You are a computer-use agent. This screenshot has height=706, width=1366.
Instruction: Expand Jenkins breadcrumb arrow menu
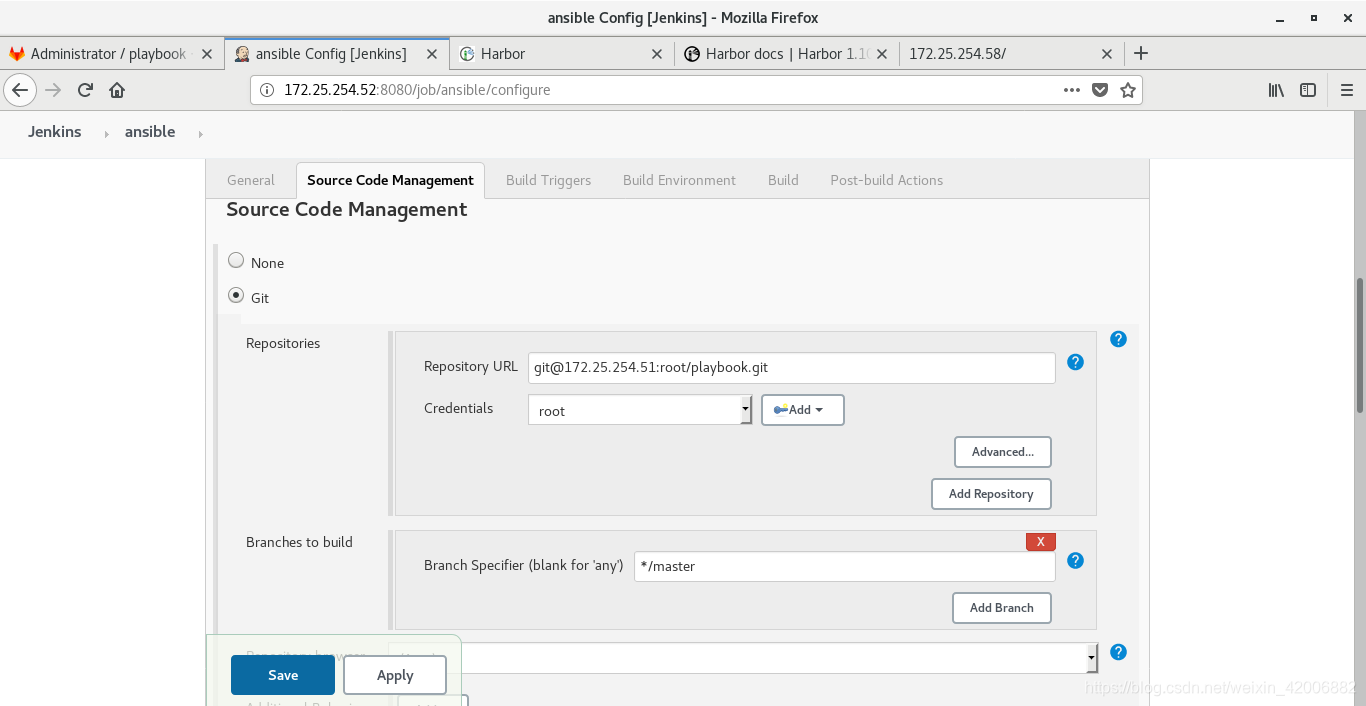[x=107, y=133]
